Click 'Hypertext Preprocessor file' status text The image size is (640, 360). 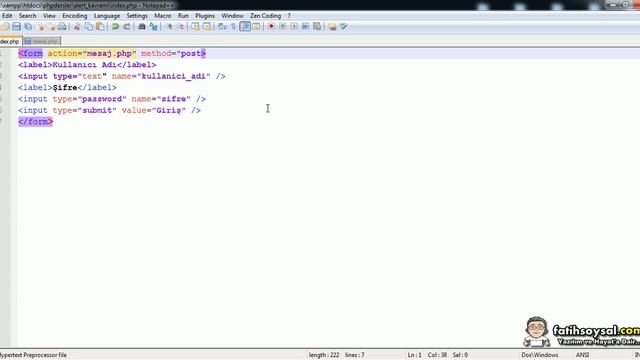(x=33, y=355)
